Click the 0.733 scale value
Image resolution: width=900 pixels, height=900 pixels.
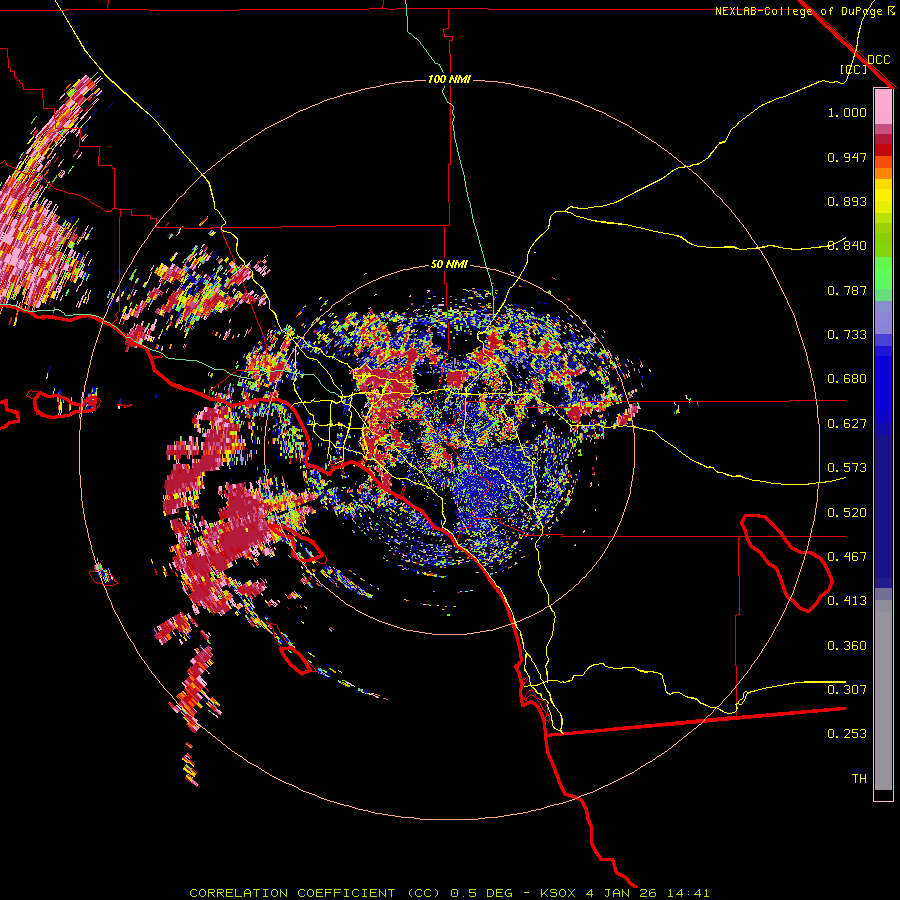847,335
